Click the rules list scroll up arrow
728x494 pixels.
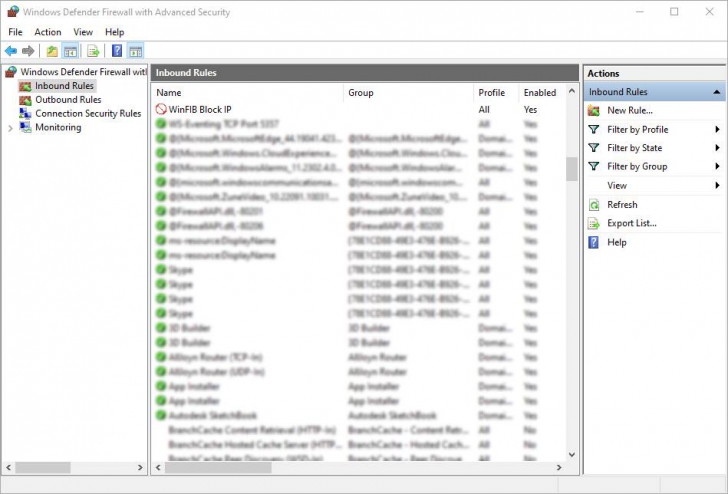coord(572,91)
